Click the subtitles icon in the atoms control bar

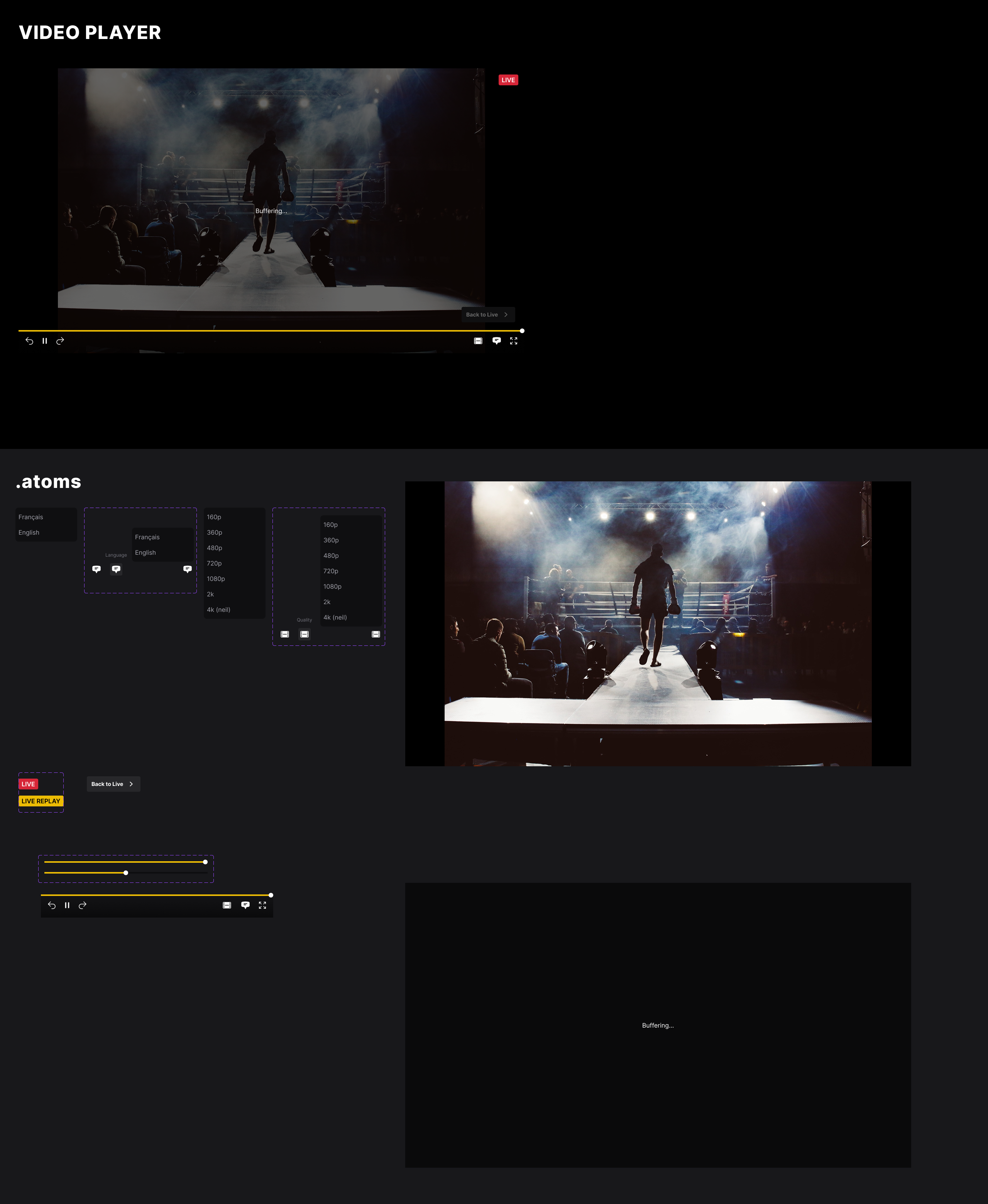coord(245,905)
